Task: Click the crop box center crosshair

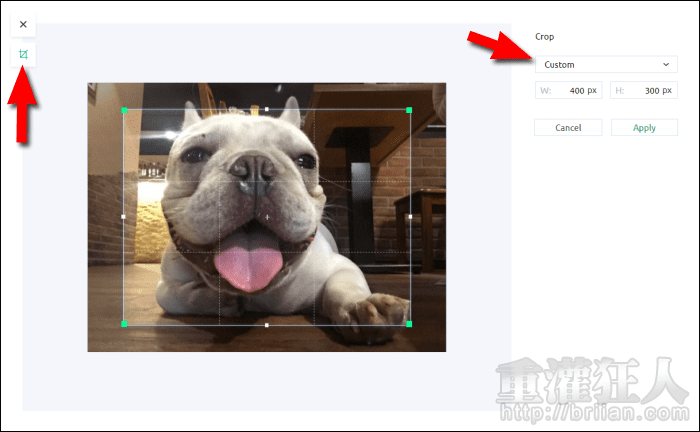Action: pos(267,217)
